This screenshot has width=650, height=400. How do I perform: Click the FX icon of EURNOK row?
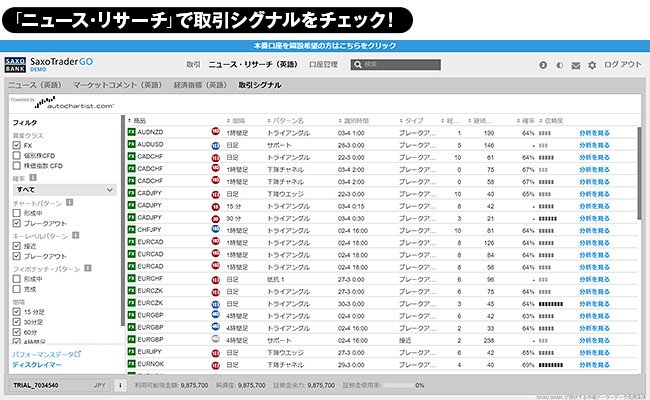pos(131,364)
